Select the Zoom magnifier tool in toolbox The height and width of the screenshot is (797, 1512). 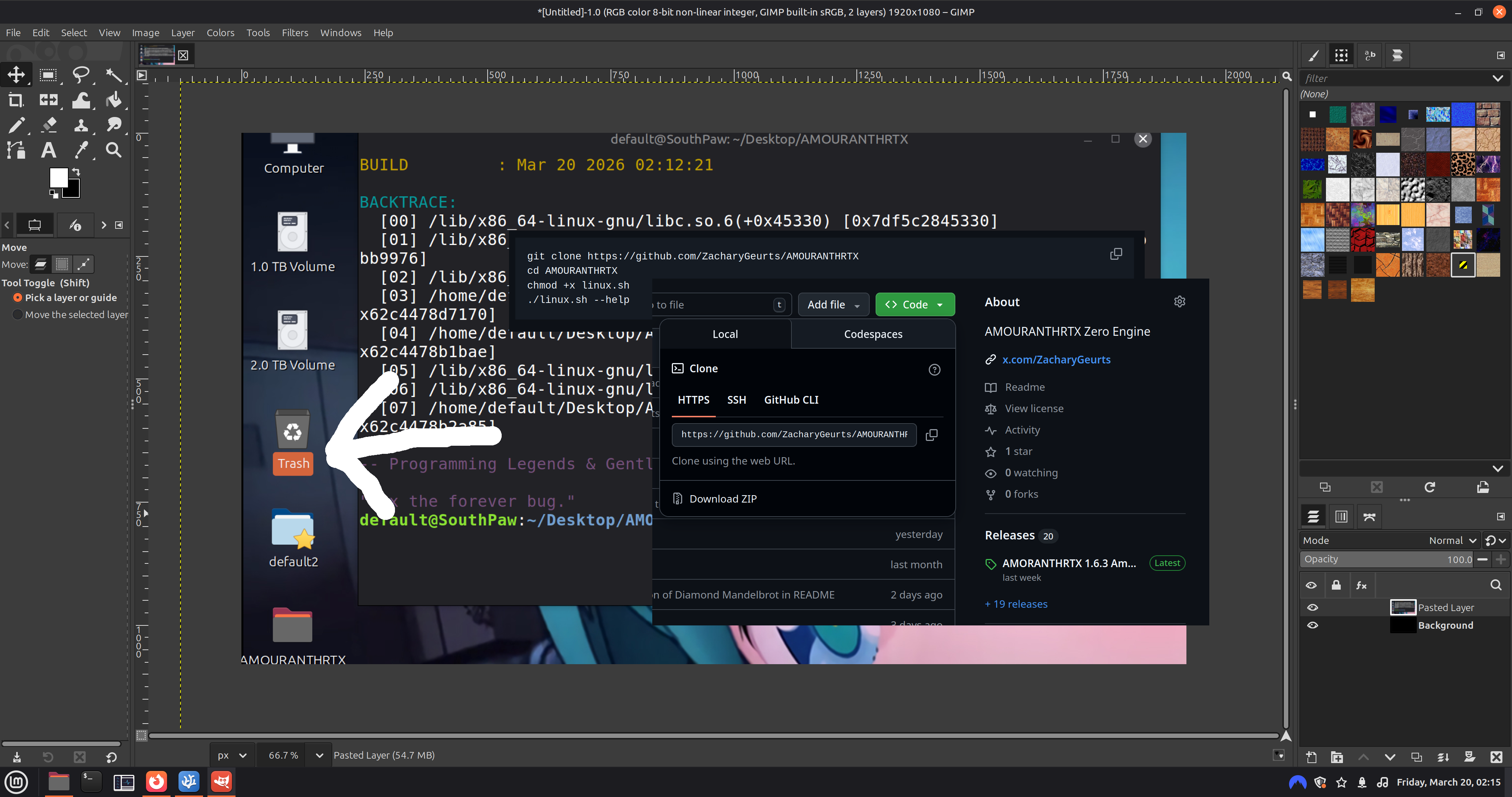coord(114,150)
